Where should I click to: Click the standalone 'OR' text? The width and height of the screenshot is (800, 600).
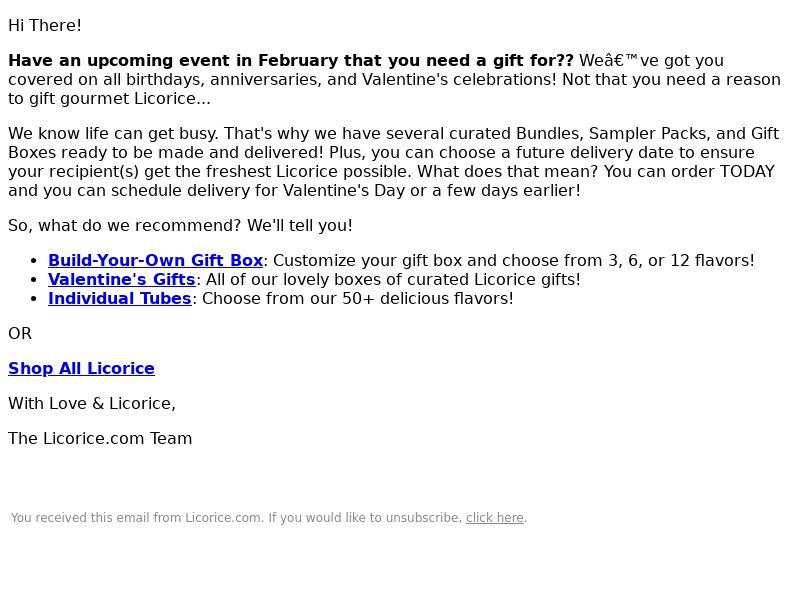pos(20,334)
